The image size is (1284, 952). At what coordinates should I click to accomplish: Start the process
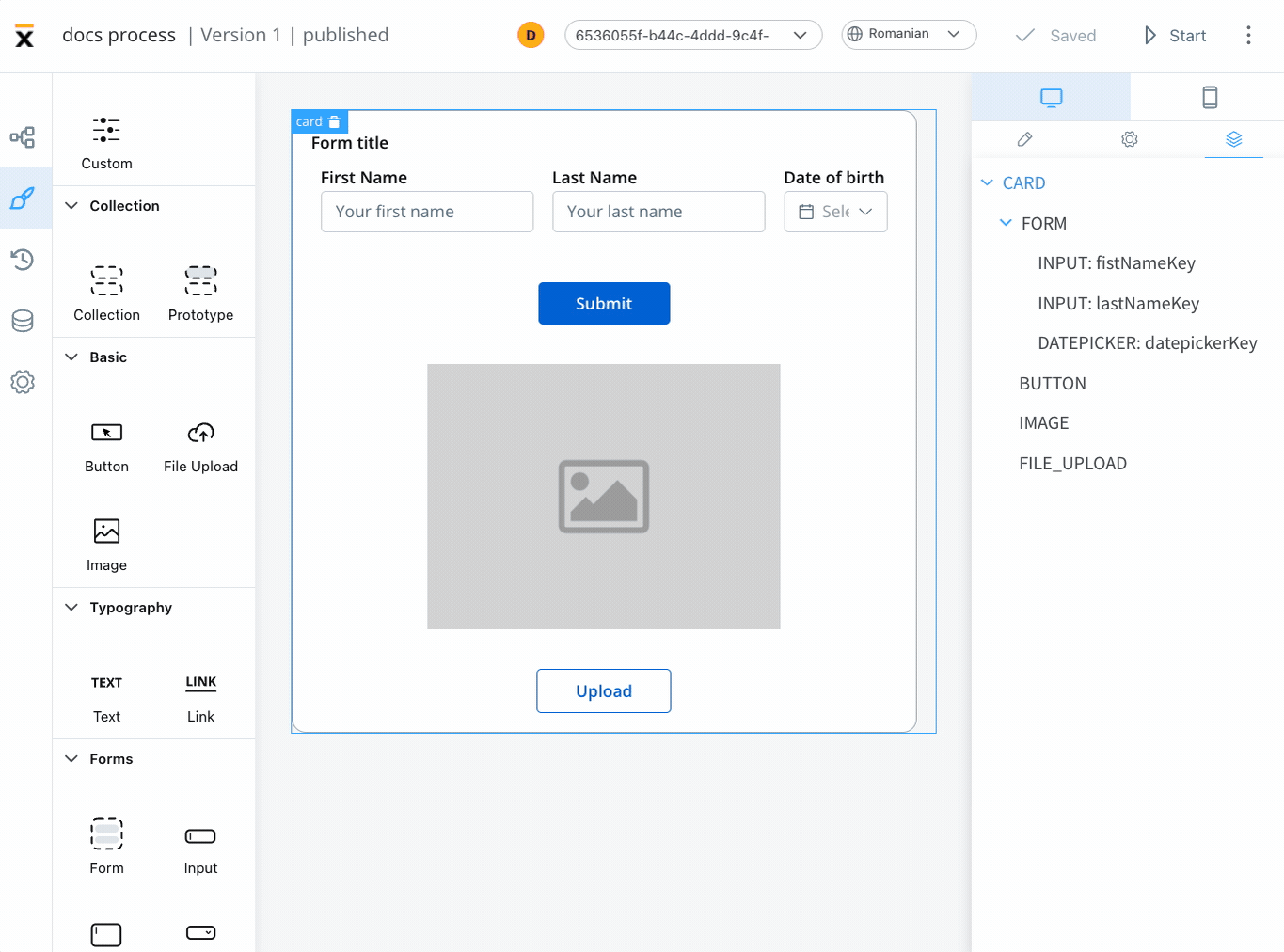(x=1175, y=35)
